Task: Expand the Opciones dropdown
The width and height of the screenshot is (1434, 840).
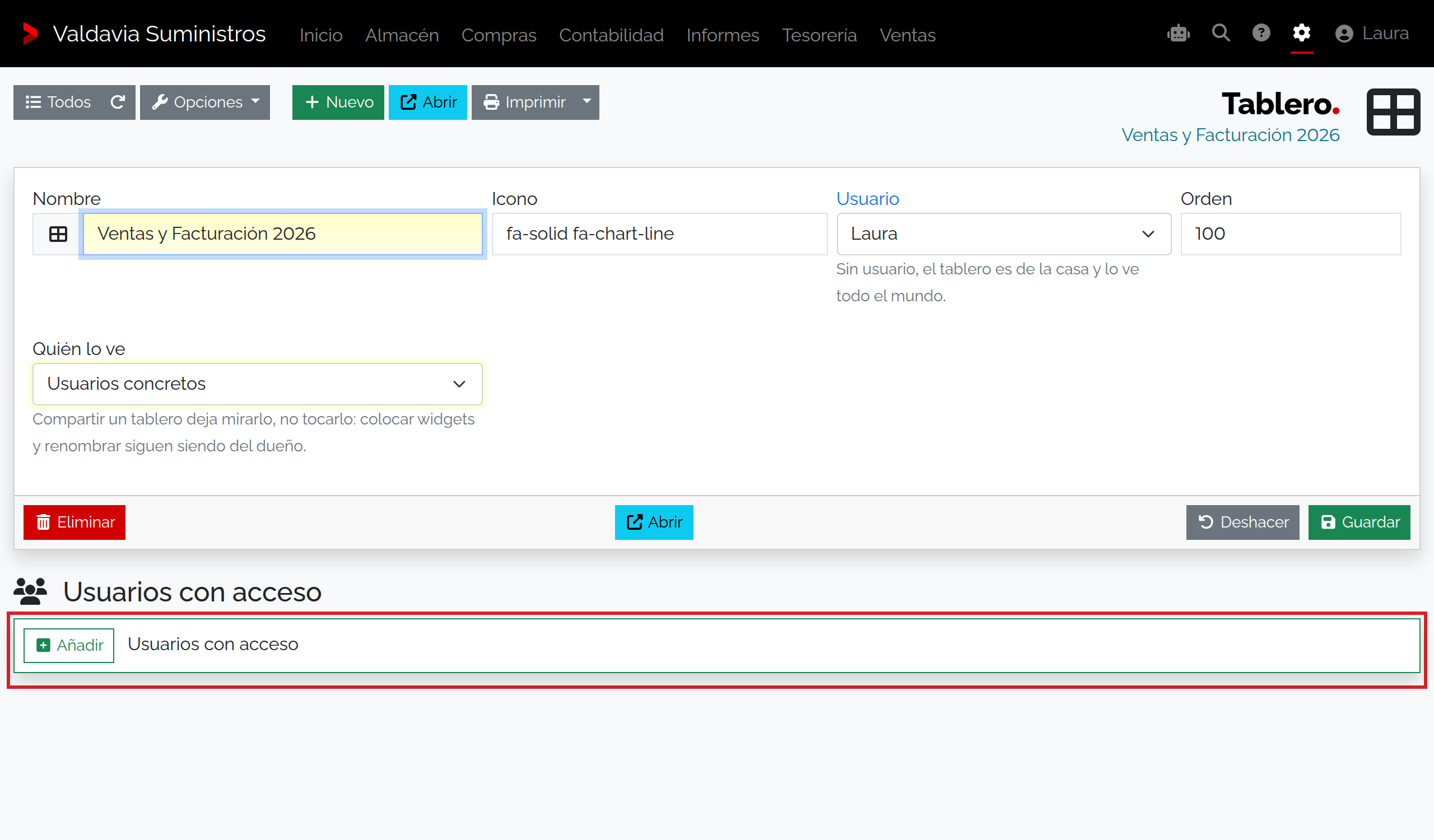Action: click(205, 102)
